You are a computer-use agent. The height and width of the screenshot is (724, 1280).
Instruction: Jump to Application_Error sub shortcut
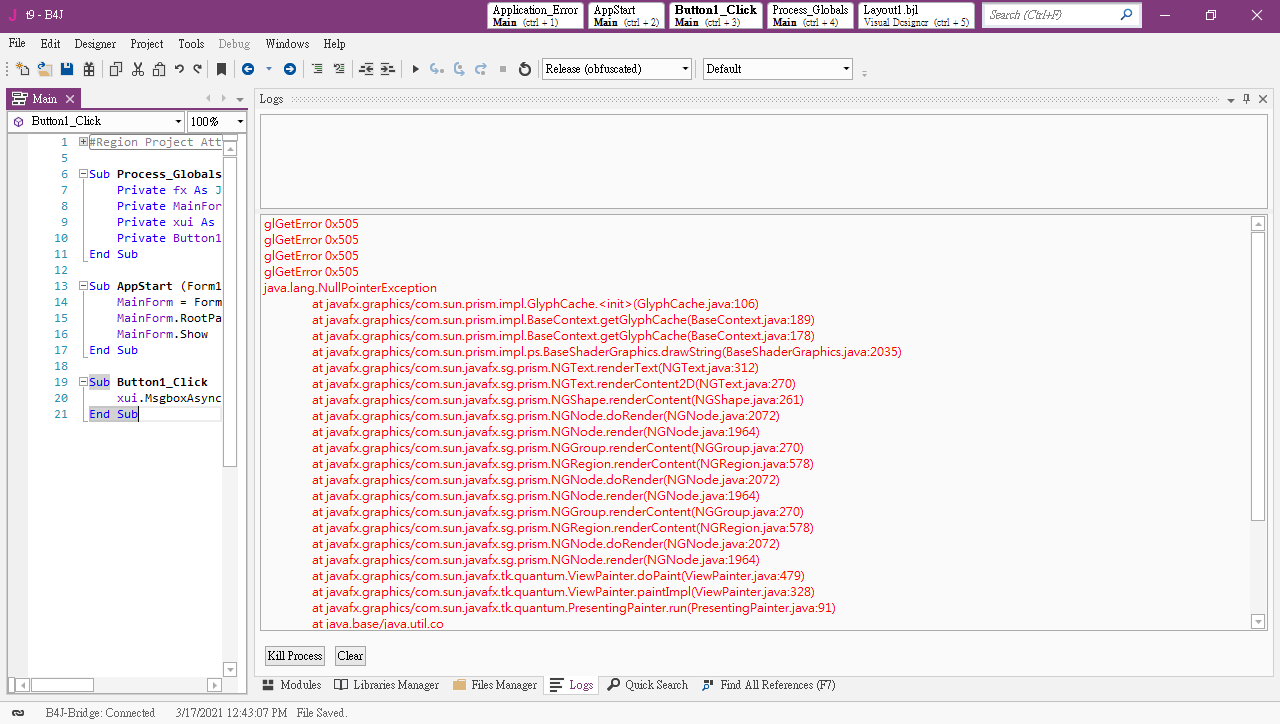(x=536, y=15)
